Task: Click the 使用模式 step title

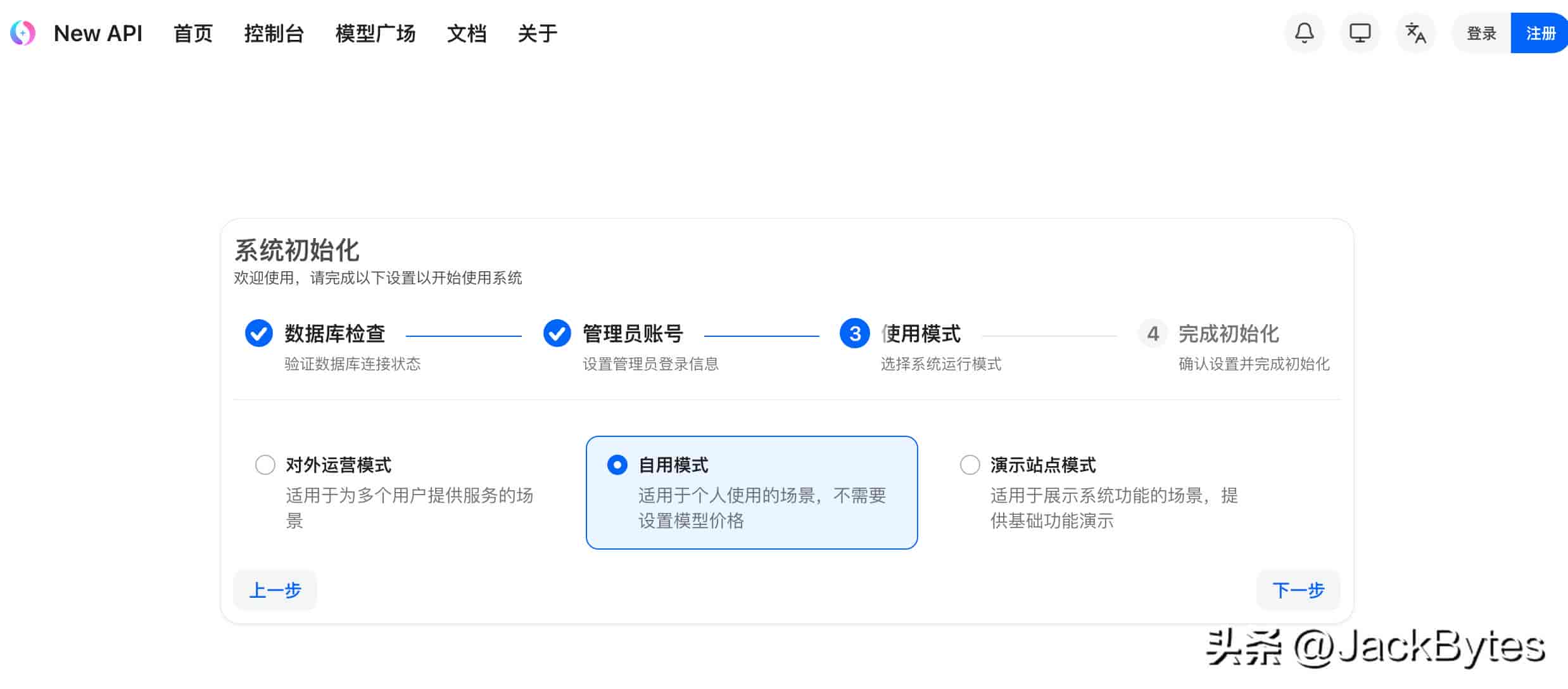Action: tap(921, 334)
